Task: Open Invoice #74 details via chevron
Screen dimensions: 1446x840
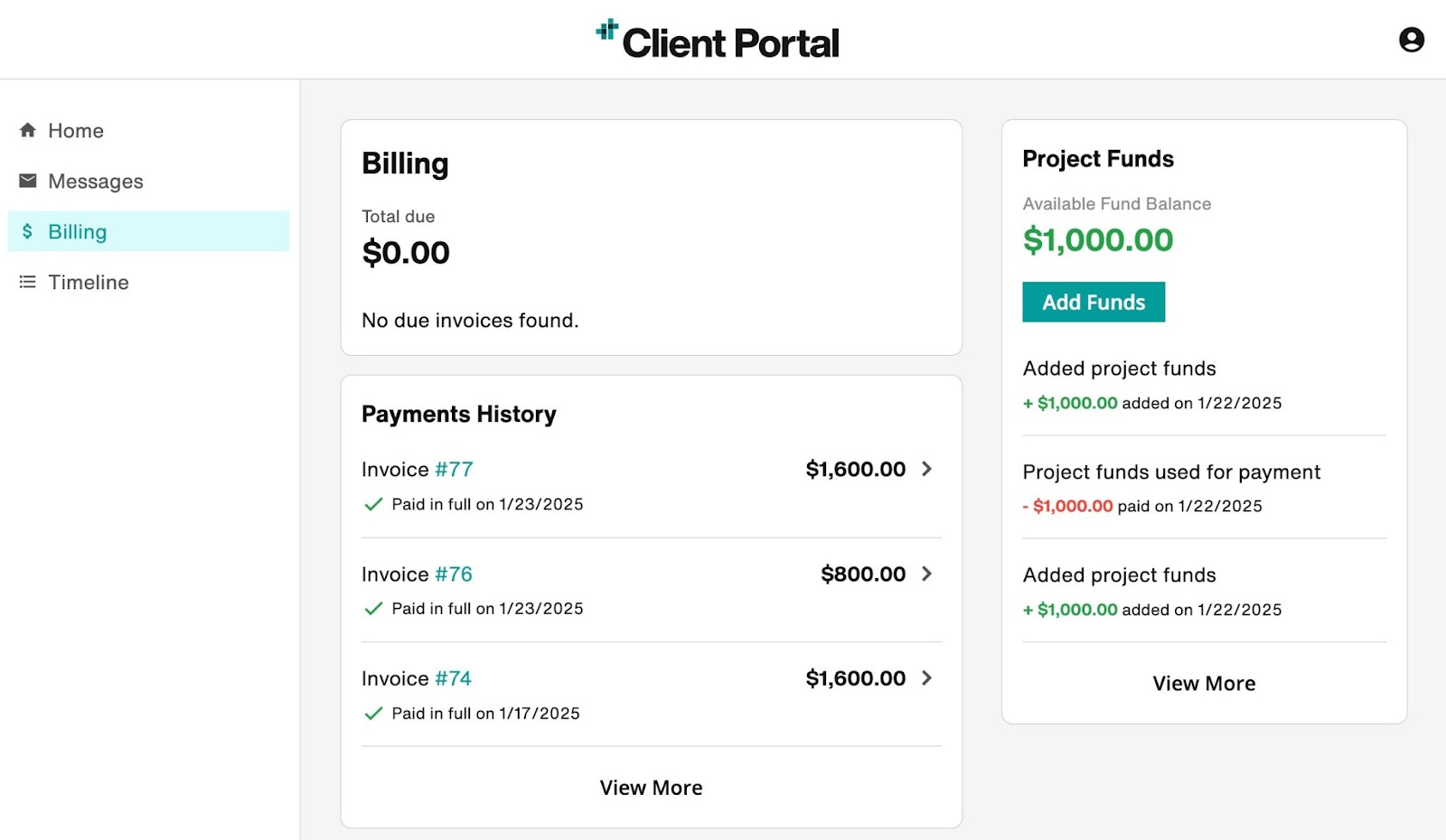Action: [927, 678]
